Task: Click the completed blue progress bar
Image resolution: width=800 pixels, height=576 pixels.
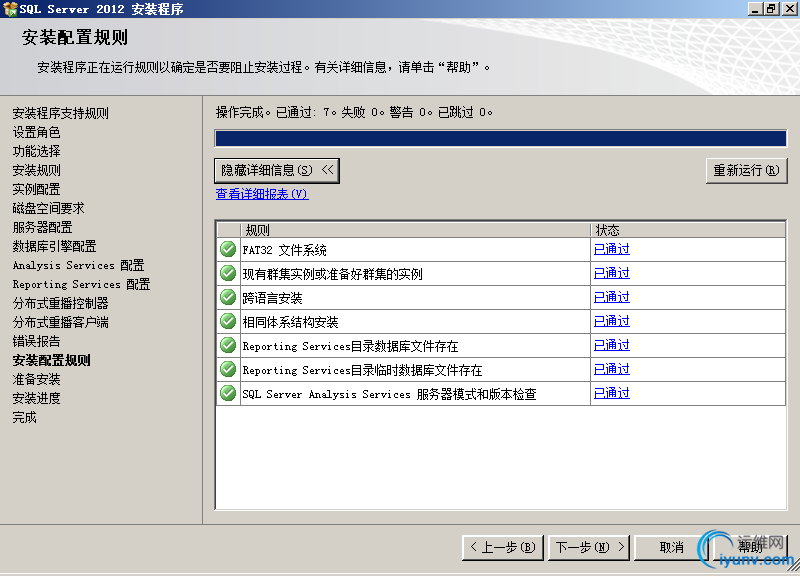Action: tap(501, 138)
